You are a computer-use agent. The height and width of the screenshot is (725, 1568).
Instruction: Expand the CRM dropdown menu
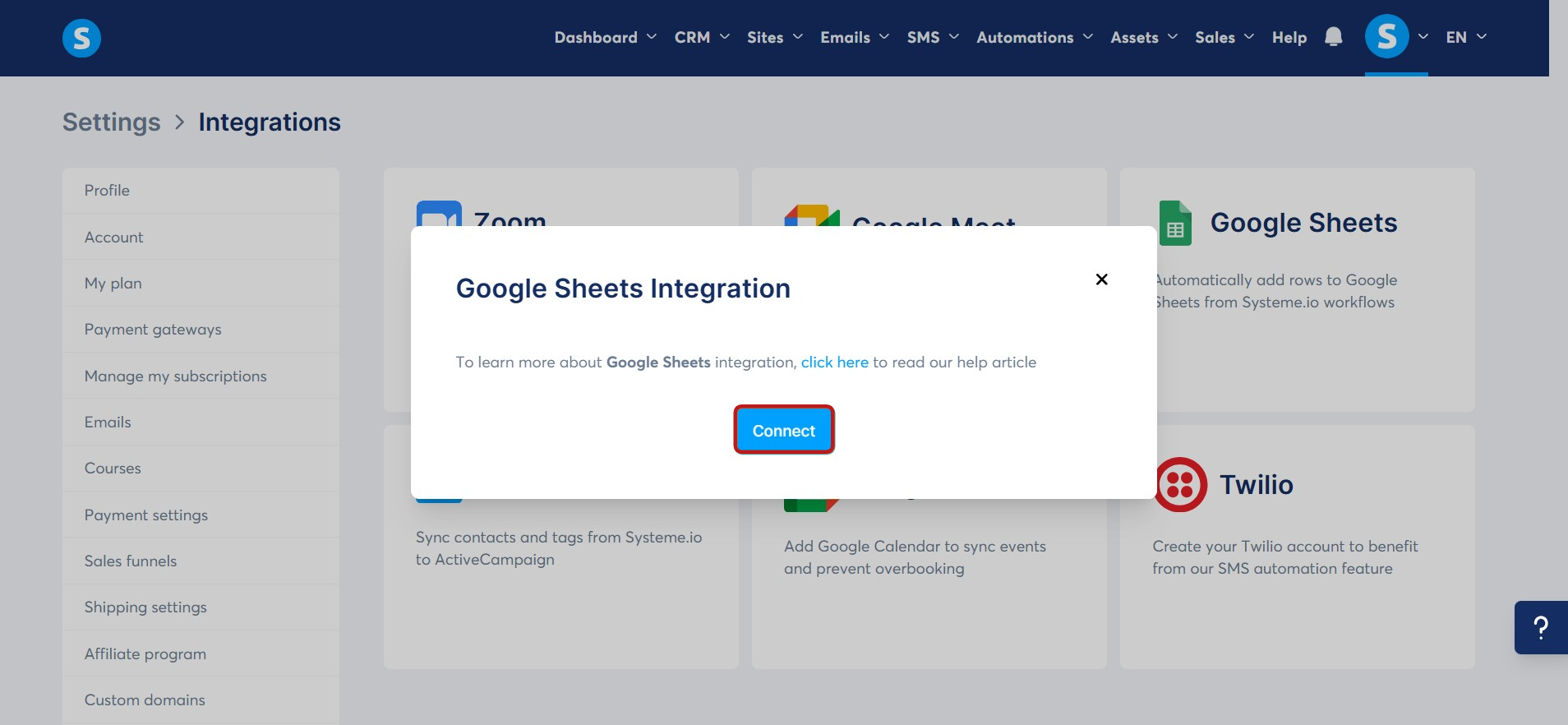702,37
